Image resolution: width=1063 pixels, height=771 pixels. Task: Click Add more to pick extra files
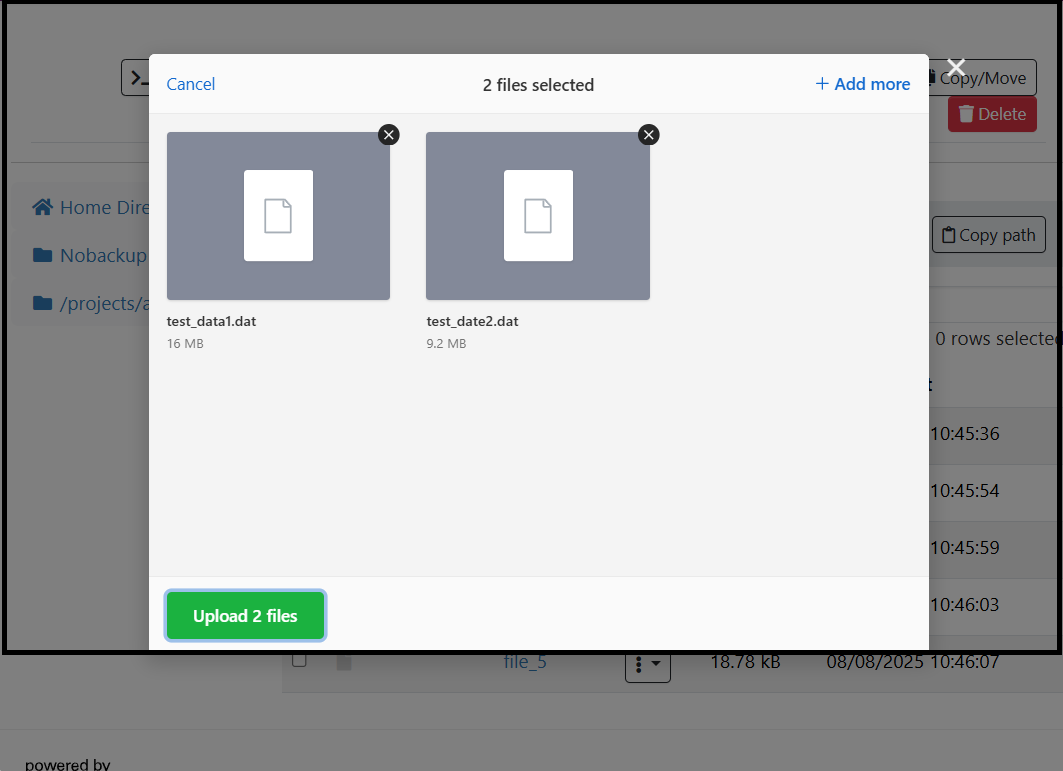[862, 84]
